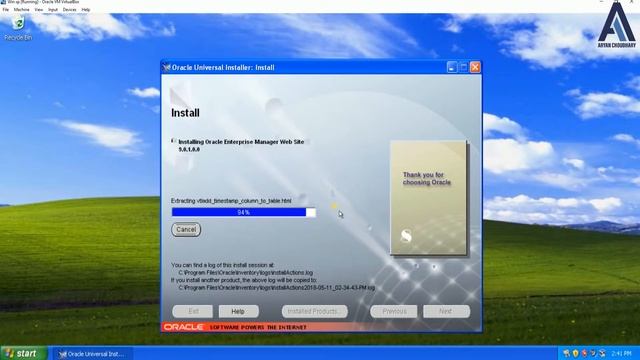640x360 pixels.
Task: Click the greyed-out Exit button
Action: pyautogui.click(x=193, y=311)
